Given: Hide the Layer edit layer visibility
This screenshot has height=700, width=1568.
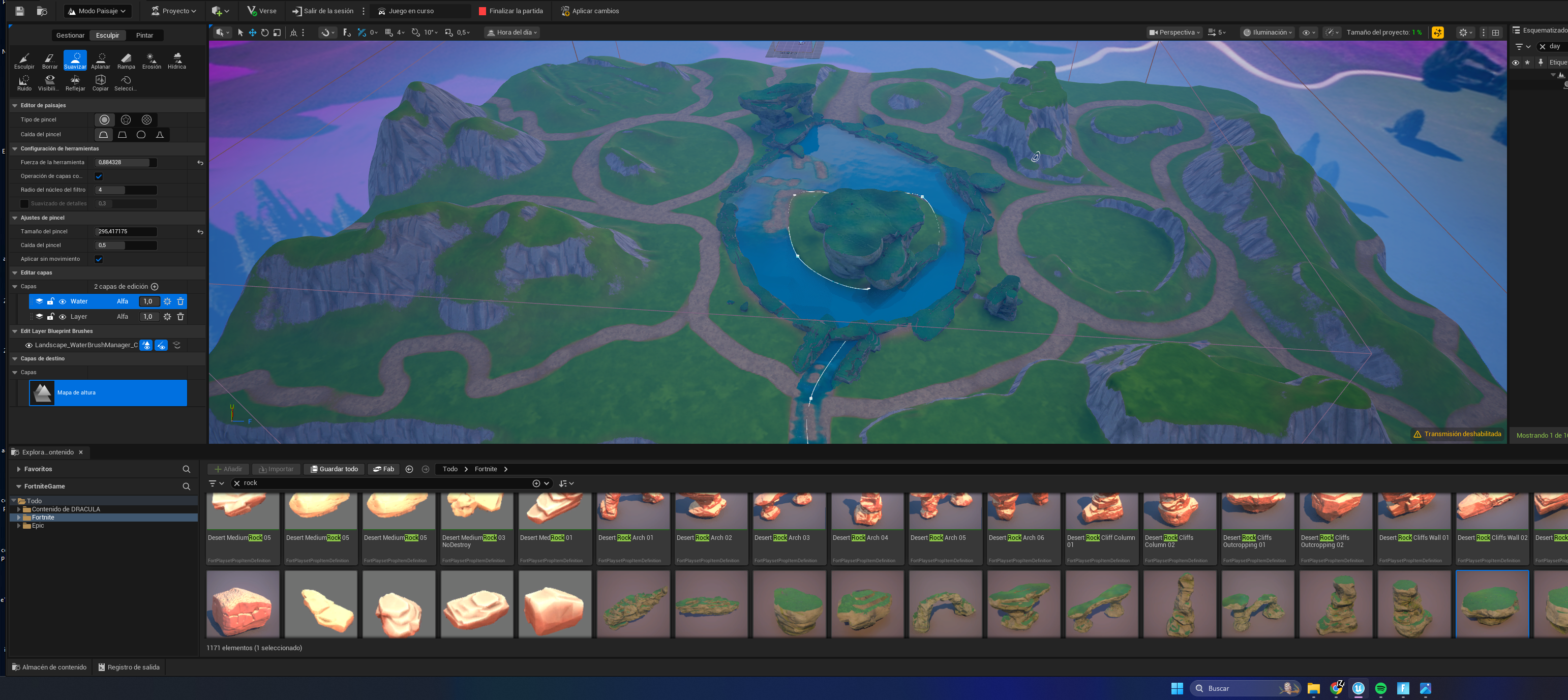Looking at the screenshot, I should tap(62, 317).
